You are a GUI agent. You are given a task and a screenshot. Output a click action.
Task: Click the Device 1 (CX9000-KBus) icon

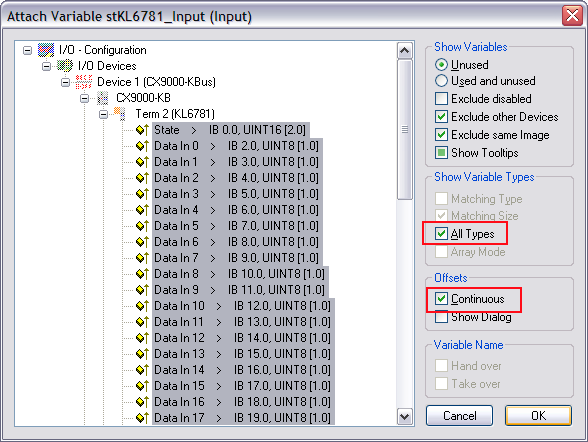pos(84,82)
